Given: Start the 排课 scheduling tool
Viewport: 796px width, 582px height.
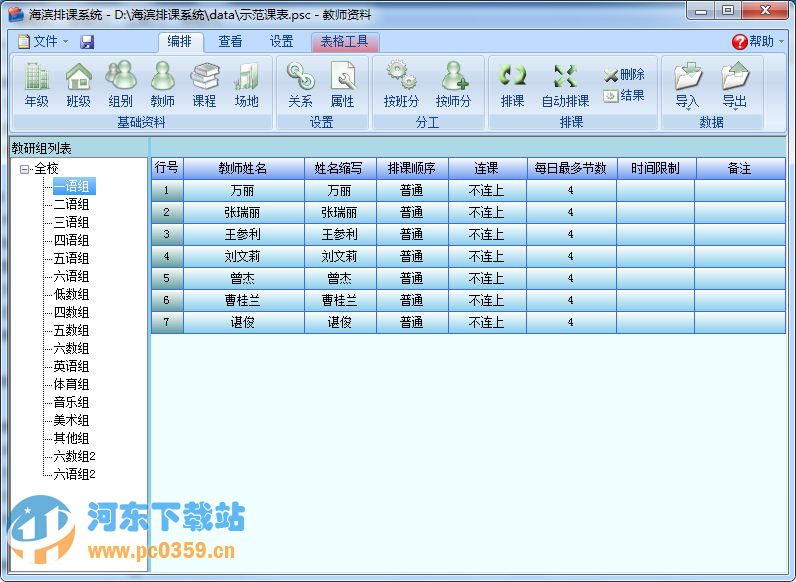Looking at the screenshot, I should click(x=512, y=85).
